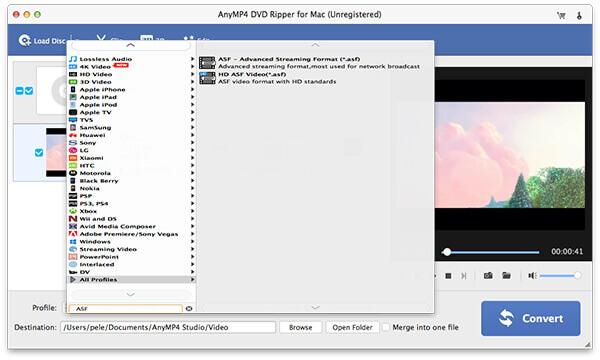The height and width of the screenshot is (360, 600).
Task: Click the Browse button
Action: 300,327
